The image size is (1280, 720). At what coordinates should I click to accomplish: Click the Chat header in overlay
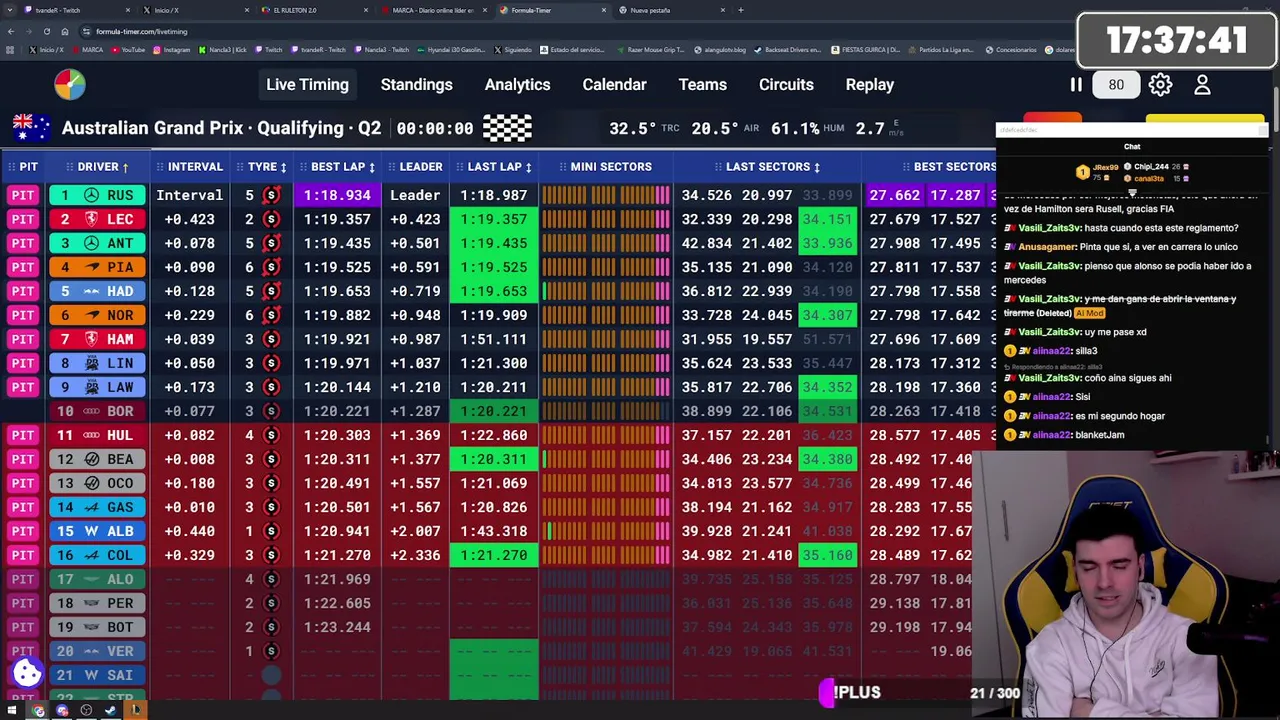(x=1132, y=147)
